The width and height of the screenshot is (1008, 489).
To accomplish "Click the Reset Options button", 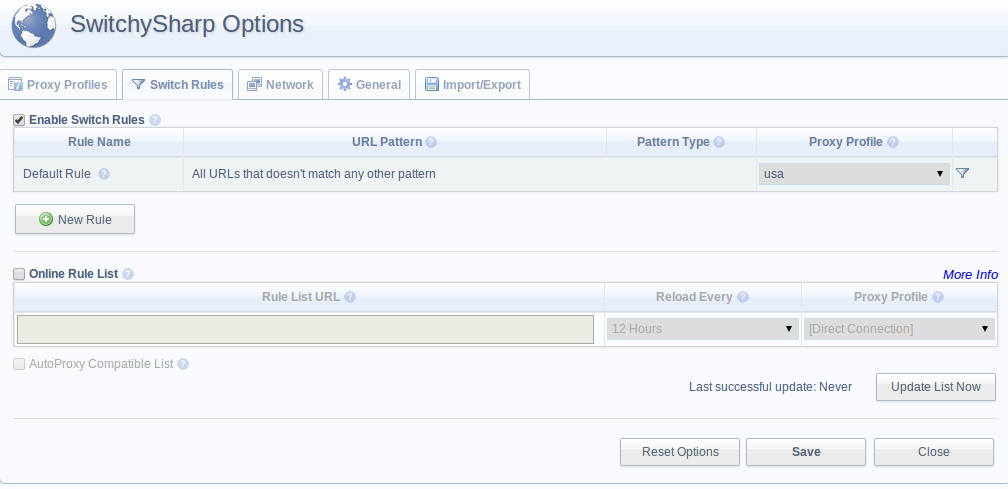I will coord(680,452).
